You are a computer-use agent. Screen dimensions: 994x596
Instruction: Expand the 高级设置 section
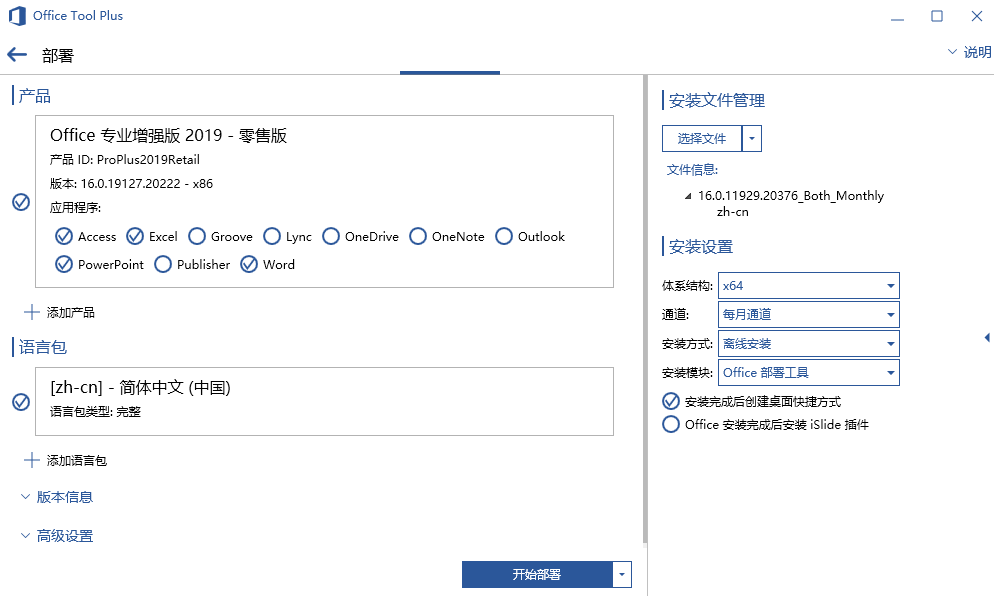click(57, 536)
